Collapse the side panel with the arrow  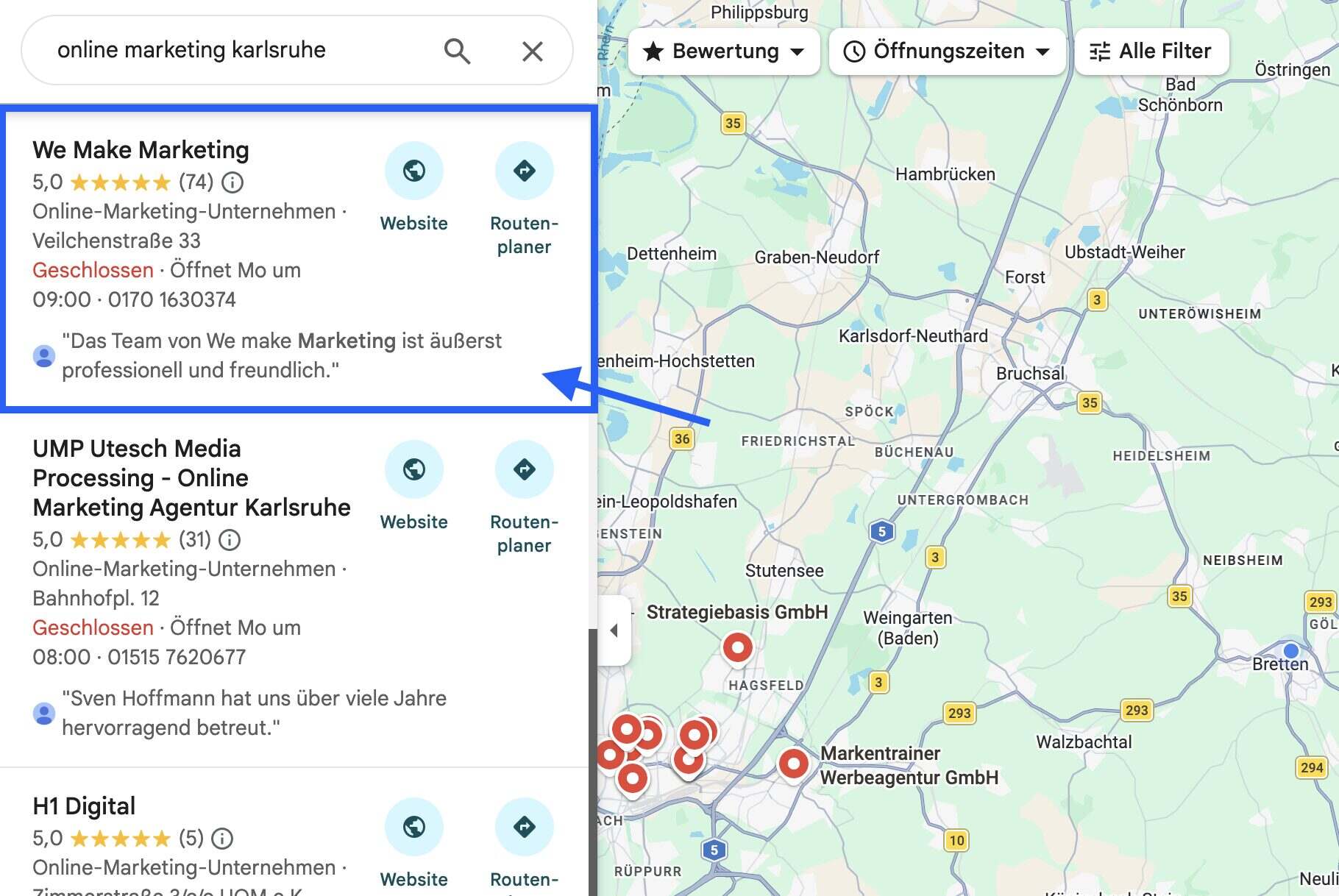click(x=614, y=630)
